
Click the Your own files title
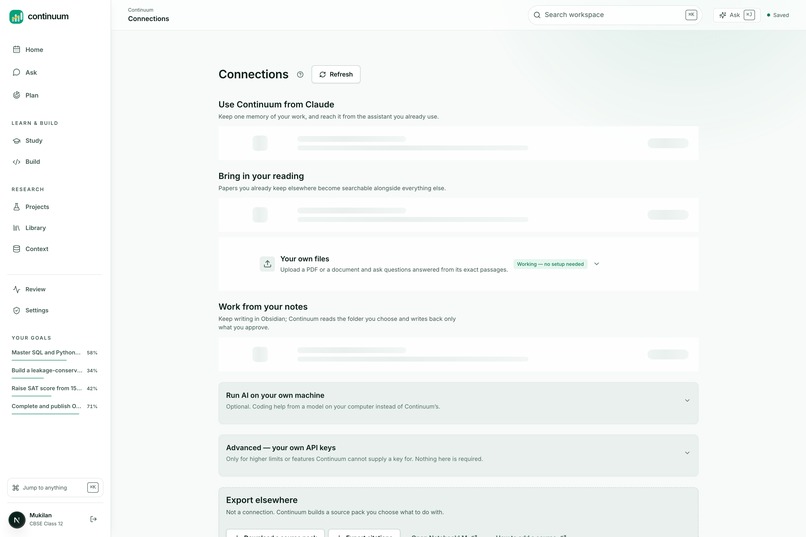click(304, 259)
